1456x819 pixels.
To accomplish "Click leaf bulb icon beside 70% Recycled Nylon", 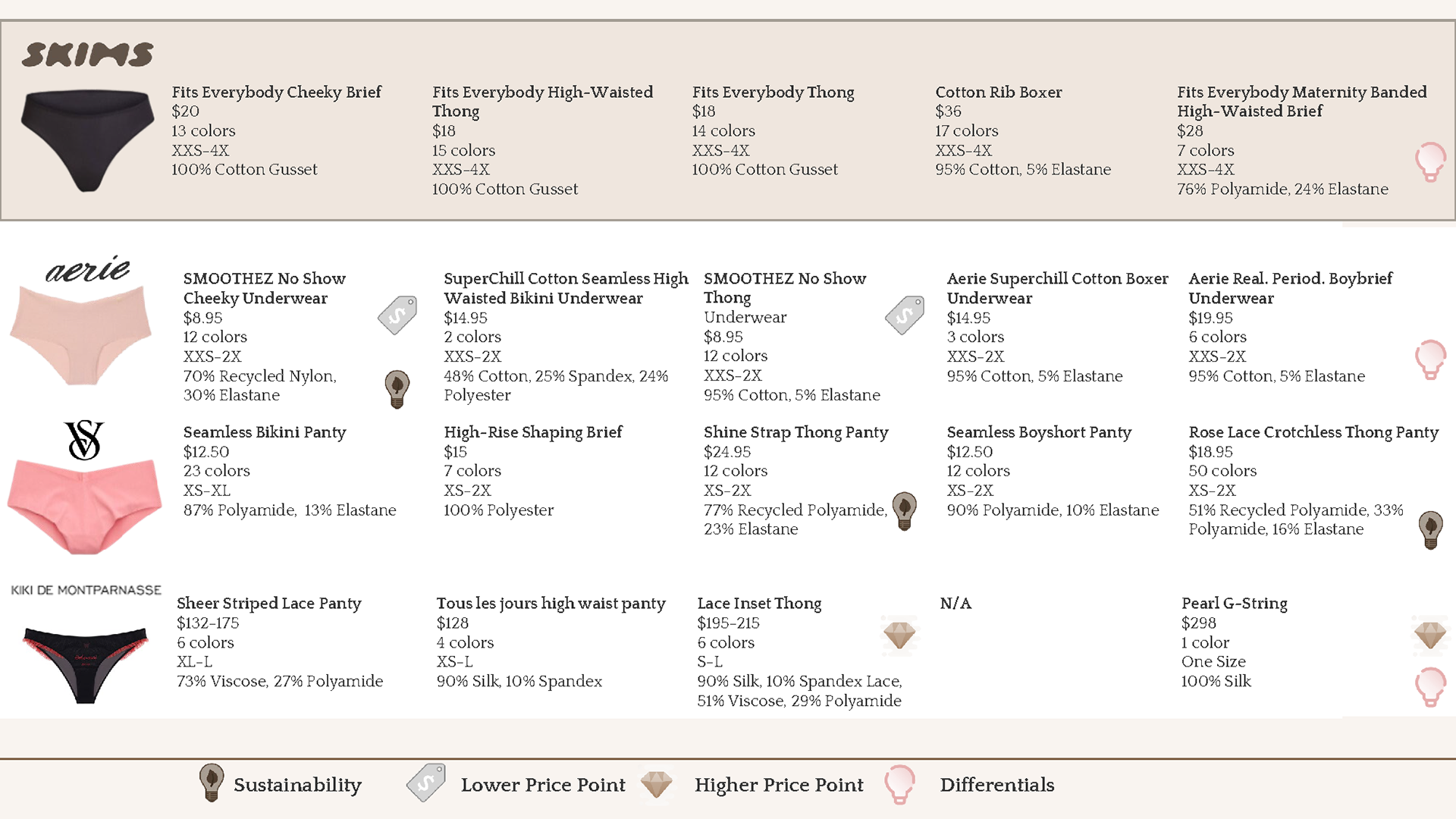I will pos(397,389).
